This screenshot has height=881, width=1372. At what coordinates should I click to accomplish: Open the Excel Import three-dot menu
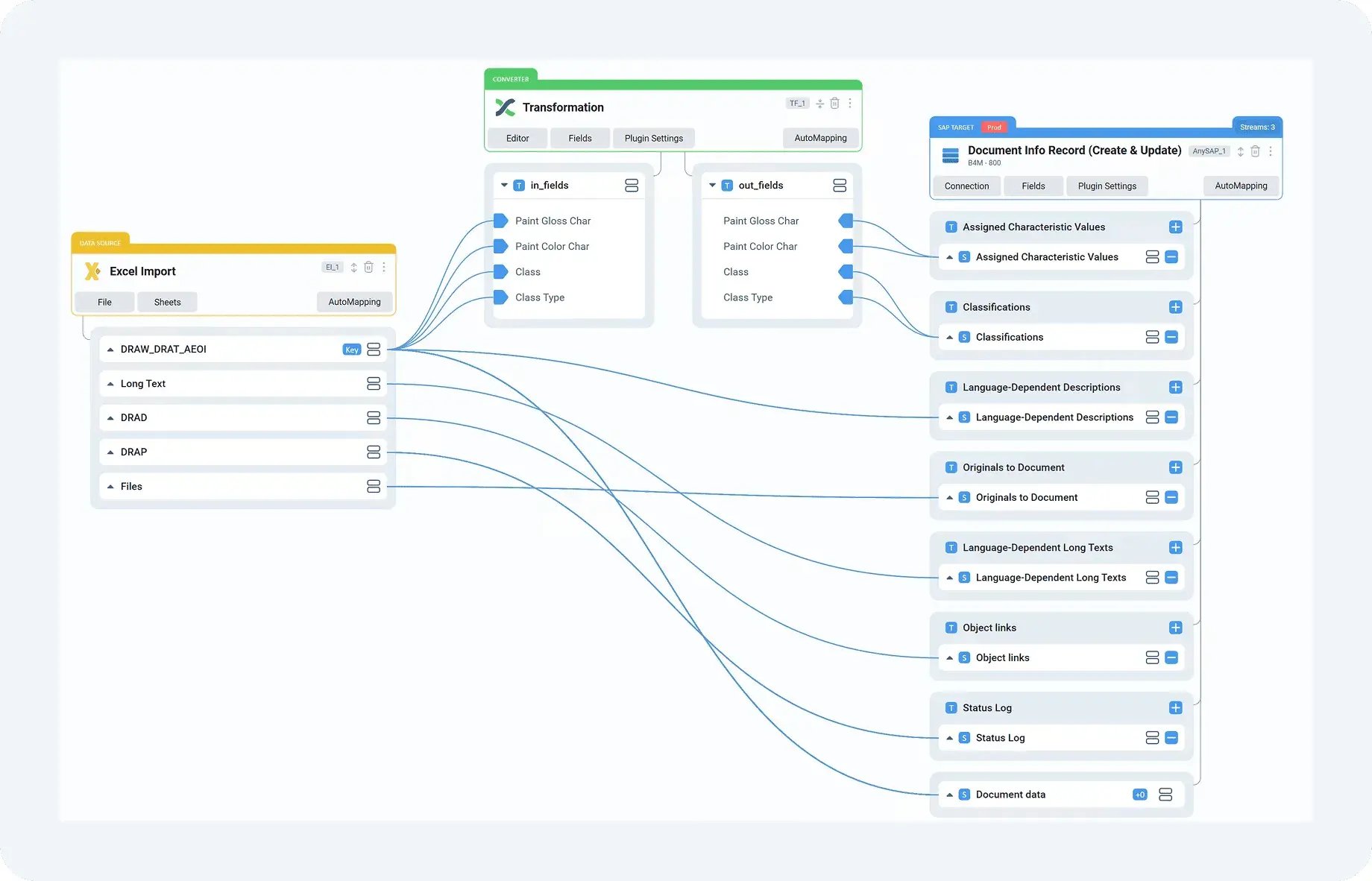[384, 267]
